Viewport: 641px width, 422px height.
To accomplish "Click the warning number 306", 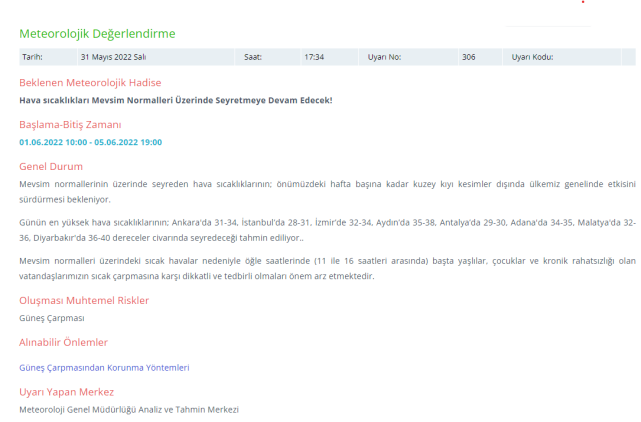I will [x=468, y=58].
